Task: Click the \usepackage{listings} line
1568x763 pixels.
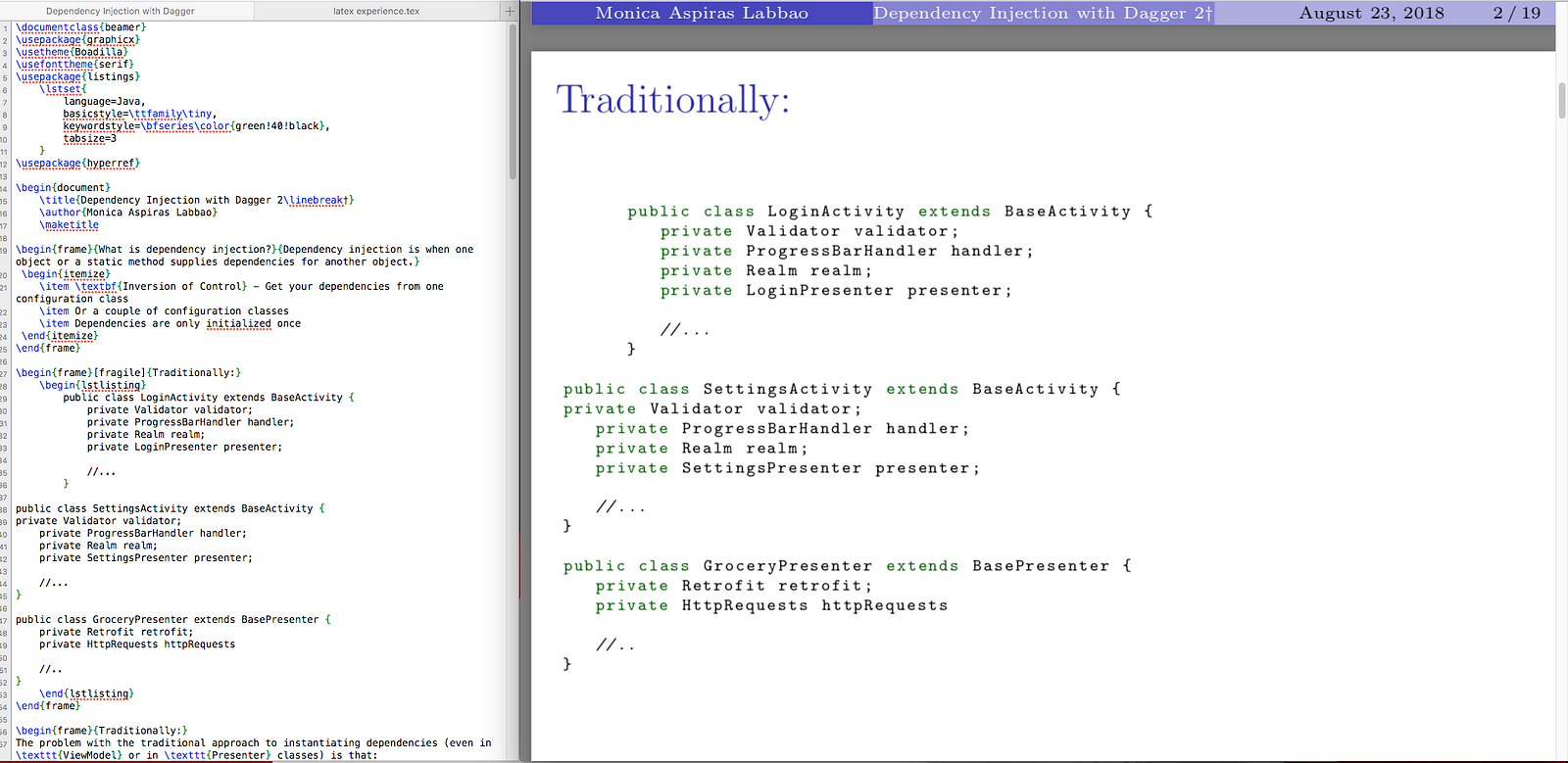Action: pos(78,76)
